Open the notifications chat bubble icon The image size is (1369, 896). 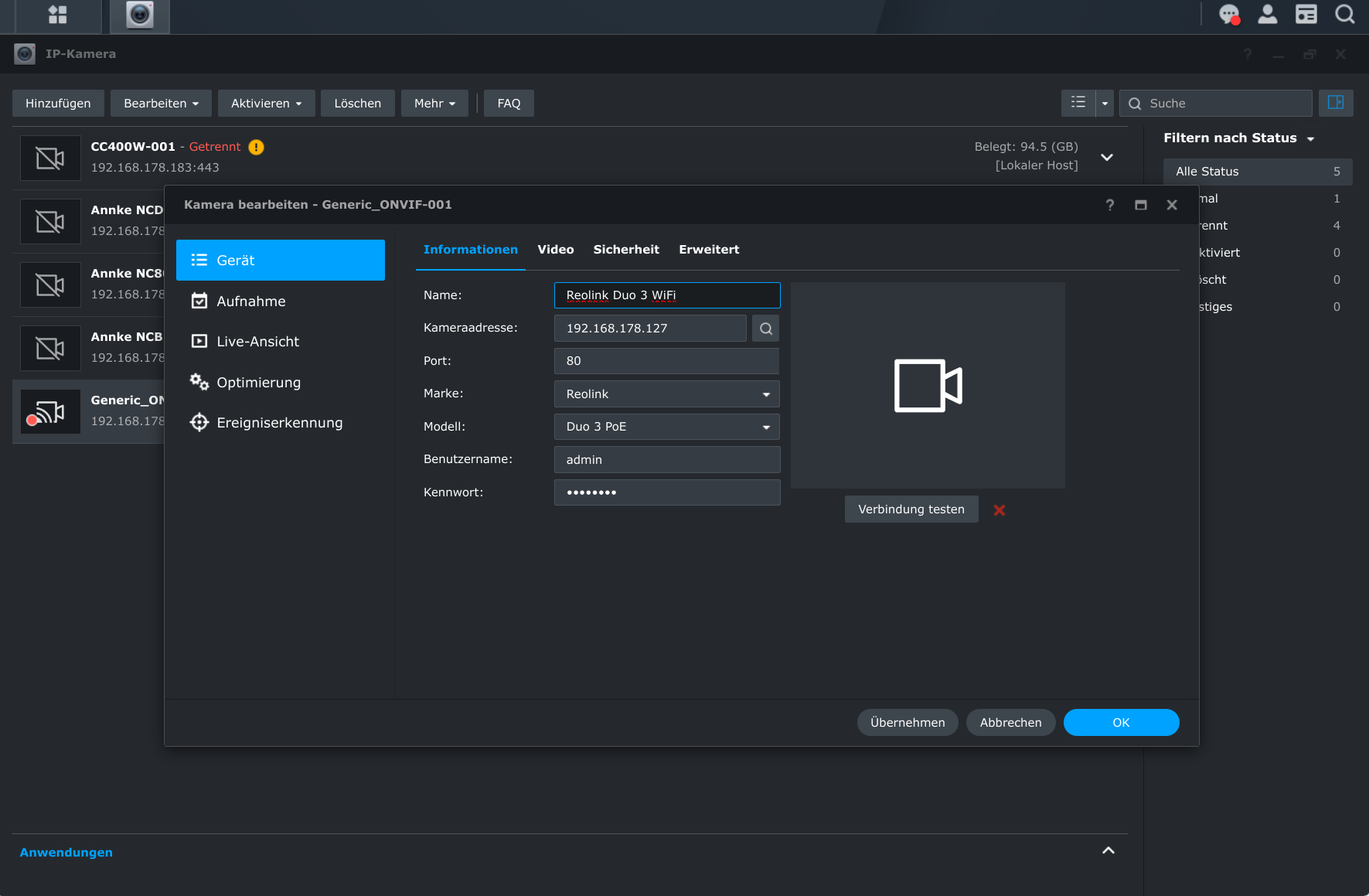(1228, 15)
